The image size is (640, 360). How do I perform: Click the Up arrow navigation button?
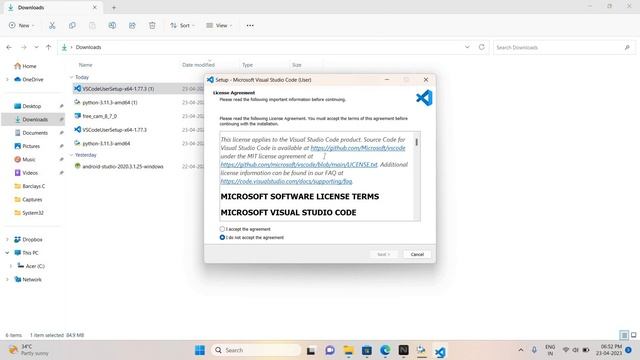click(x=49, y=47)
